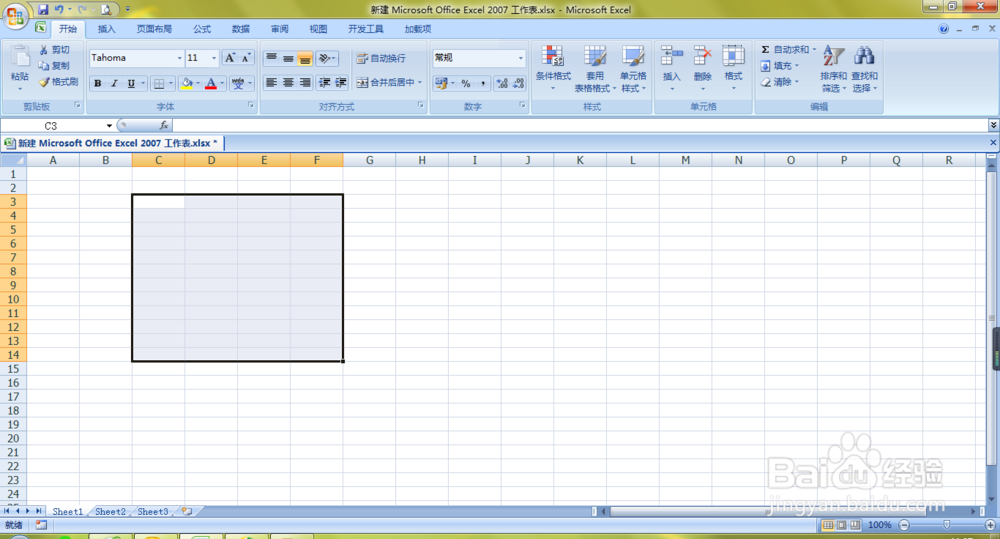Select column header G
Screen dimensions: 1000x539
coord(369,160)
